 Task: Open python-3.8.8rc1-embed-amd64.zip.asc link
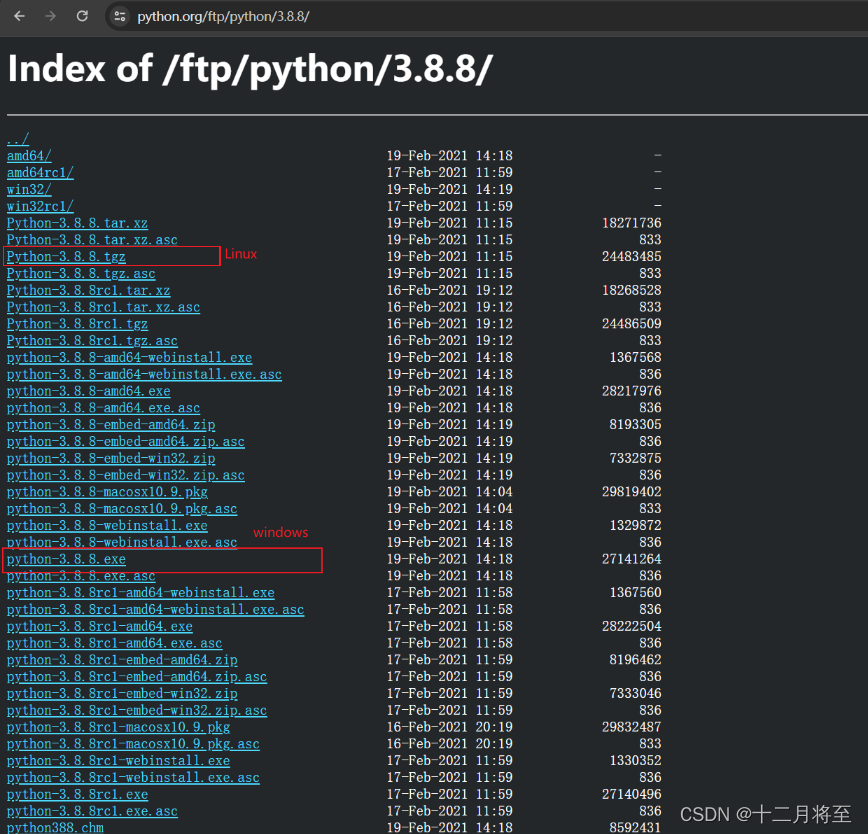(x=137, y=676)
